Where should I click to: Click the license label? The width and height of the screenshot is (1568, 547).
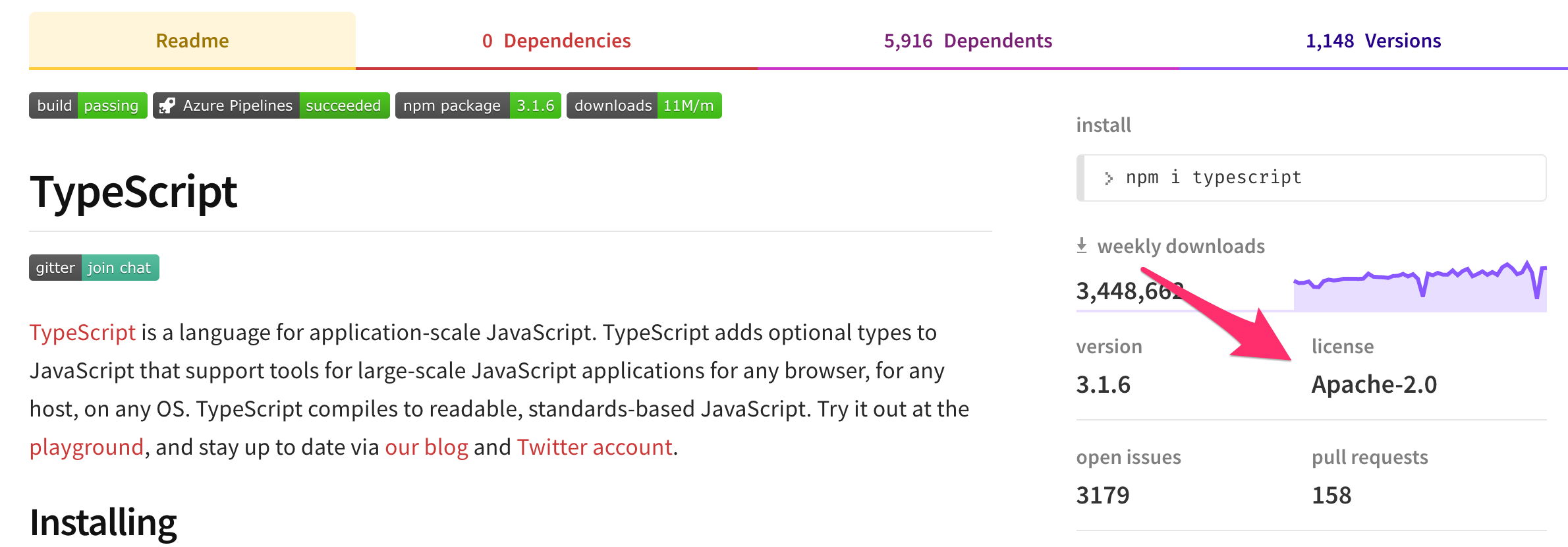click(x=1342, y=347)
